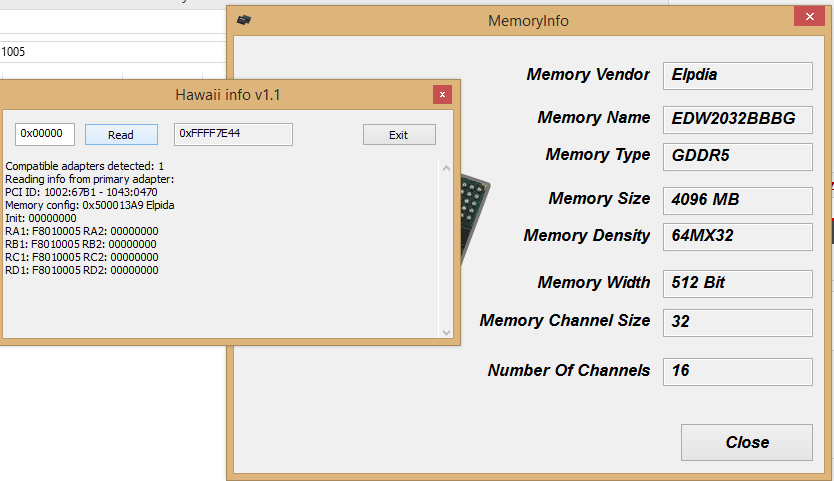Click the Memory Density field 64MX32

tap(738, 237)
